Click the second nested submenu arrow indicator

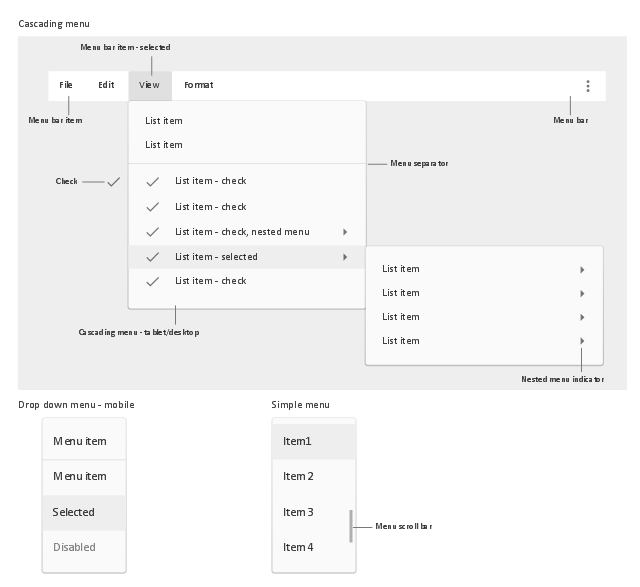582,294
